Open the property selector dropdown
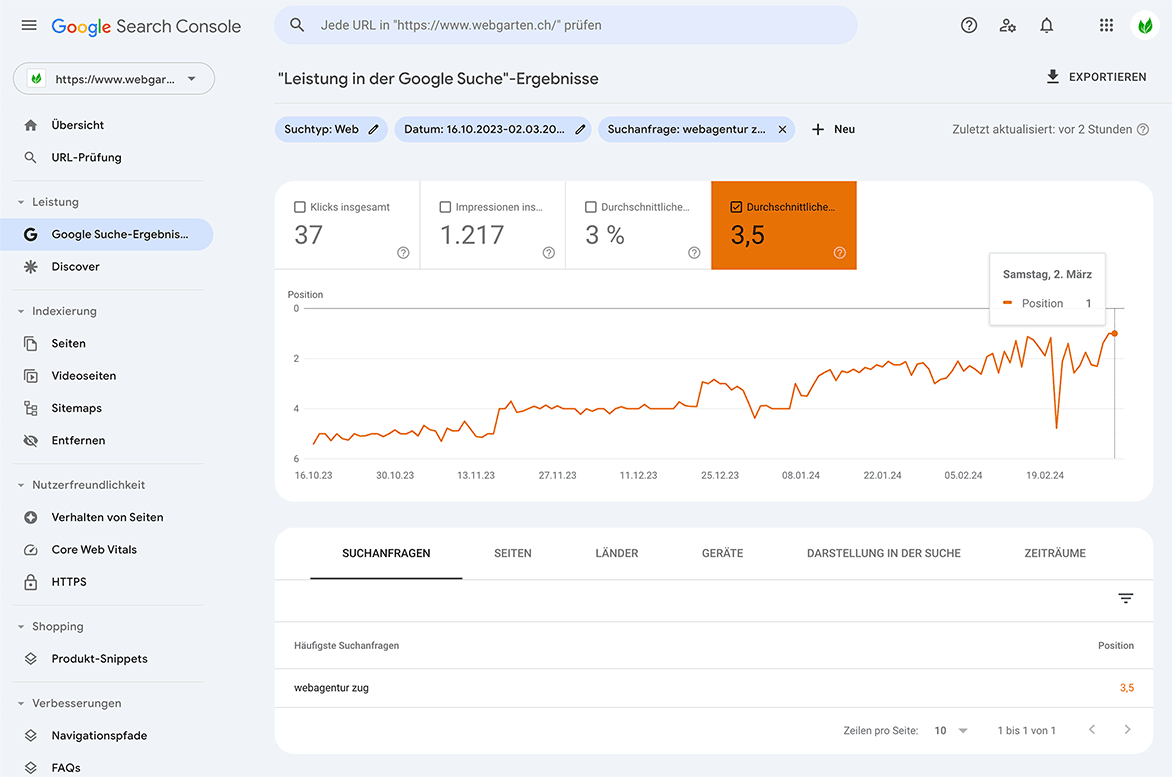This screenshot has height=777, width=1172. pos(114,78)
